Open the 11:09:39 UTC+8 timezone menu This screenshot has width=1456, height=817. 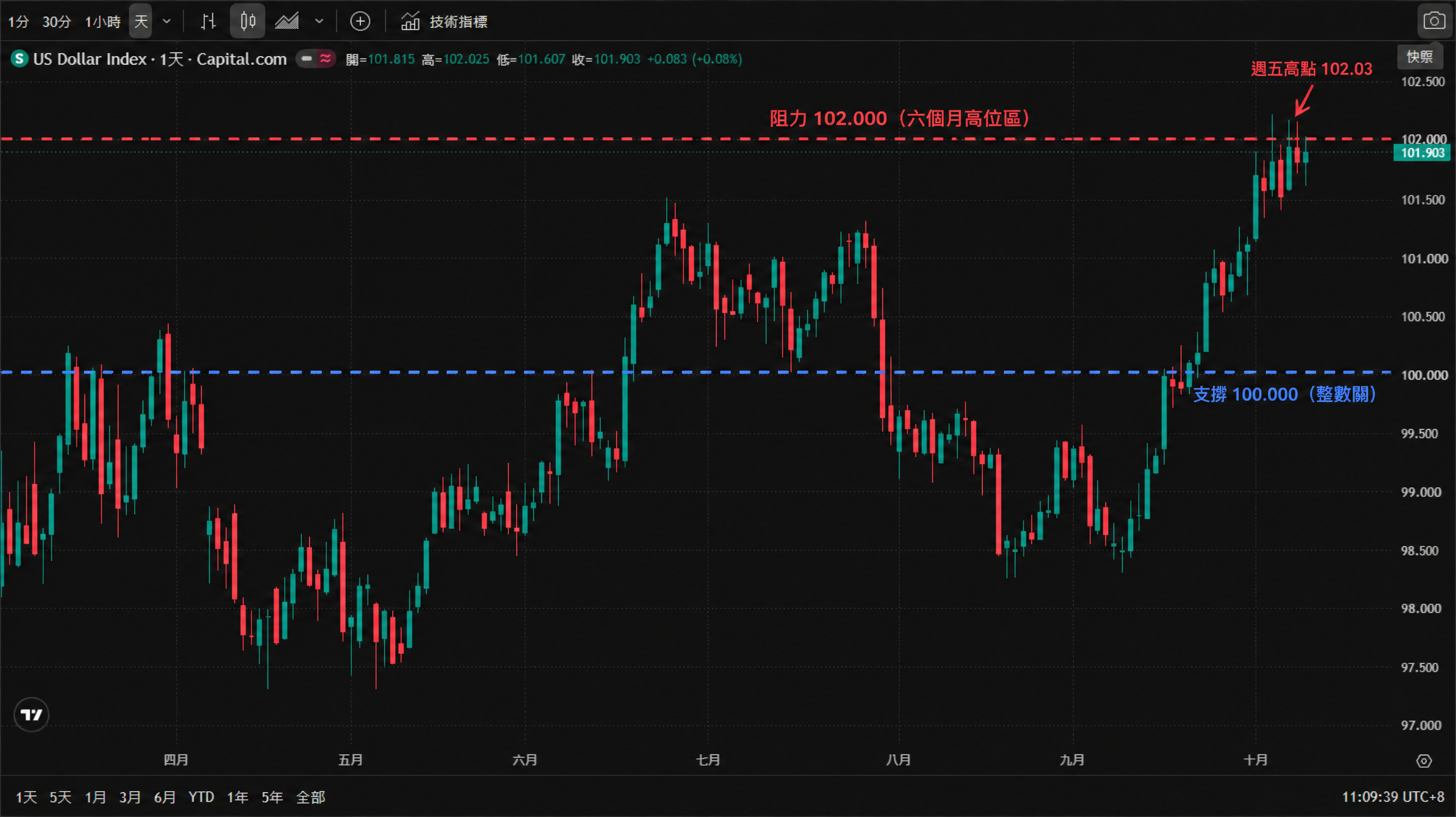click(1393, 797)
